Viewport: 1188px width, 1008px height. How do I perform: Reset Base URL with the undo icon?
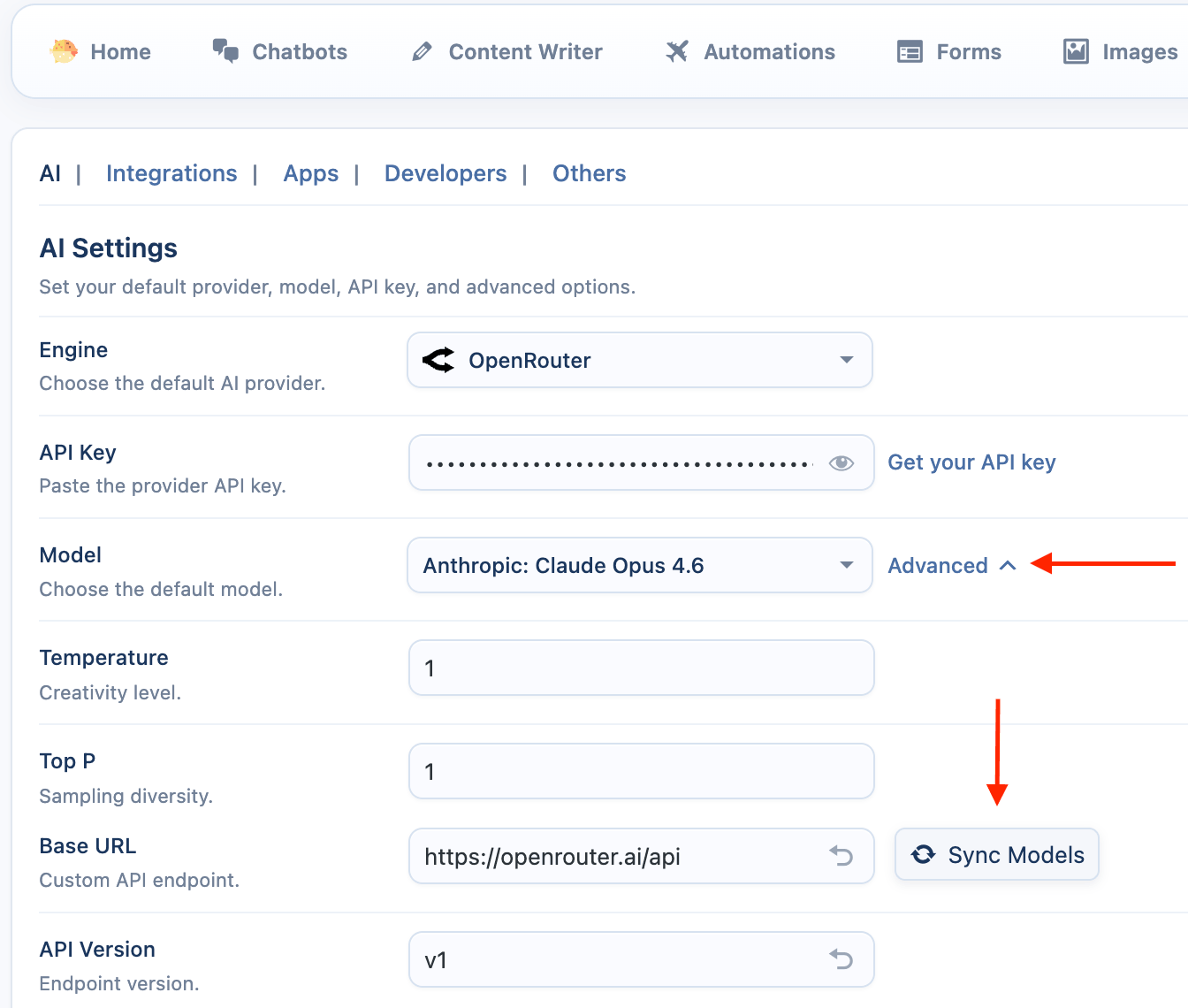(841, 856)
